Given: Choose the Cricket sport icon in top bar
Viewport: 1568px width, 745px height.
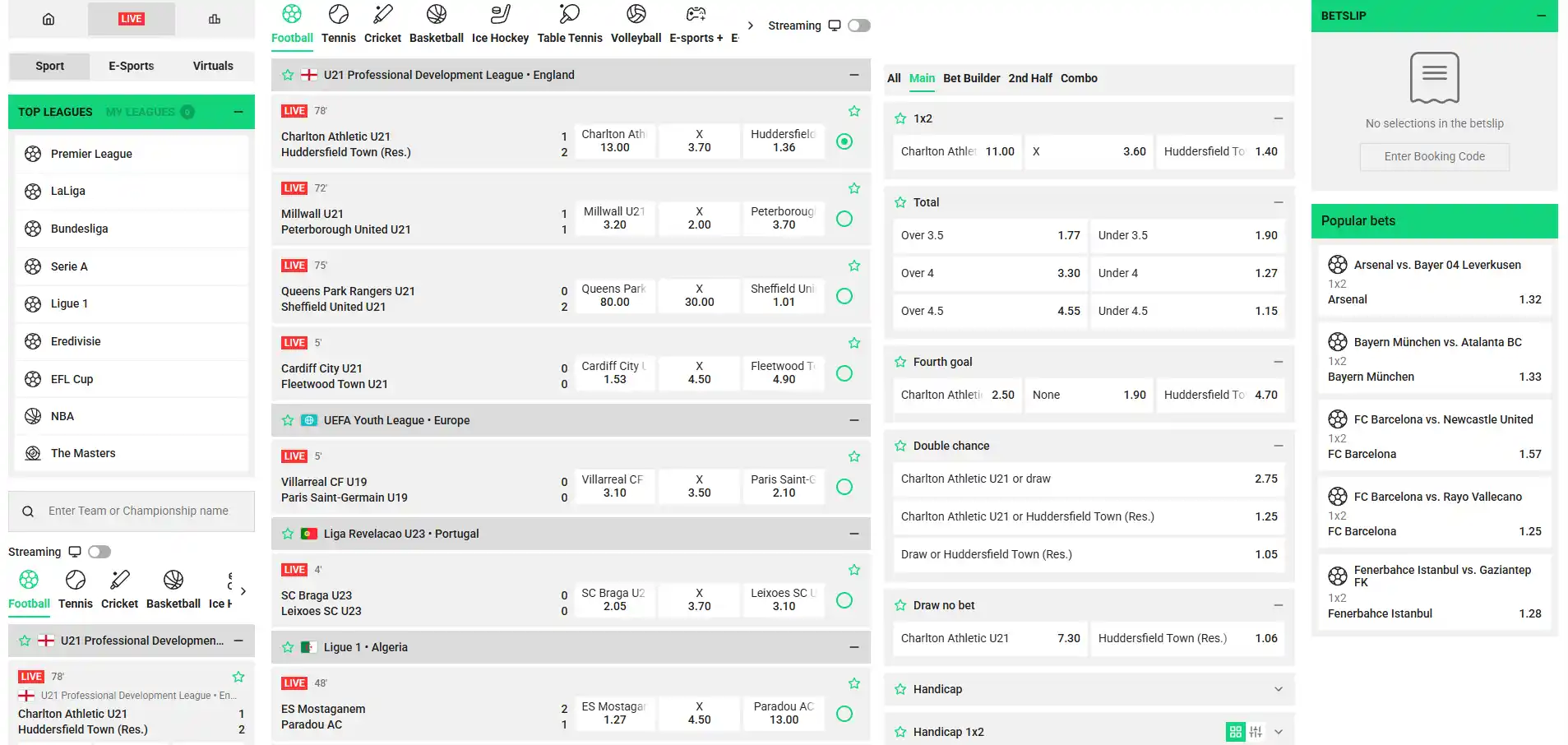Looking at the screenshot, I should tap(382, 14).
